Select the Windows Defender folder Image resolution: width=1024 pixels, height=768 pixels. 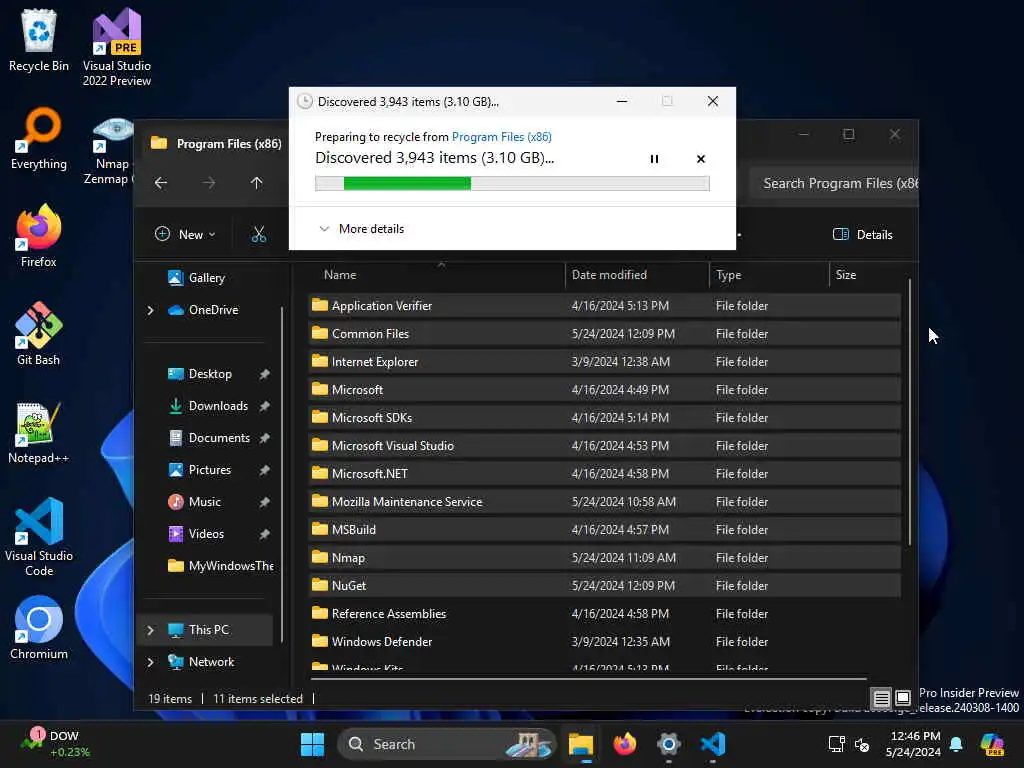click(604, 642)
